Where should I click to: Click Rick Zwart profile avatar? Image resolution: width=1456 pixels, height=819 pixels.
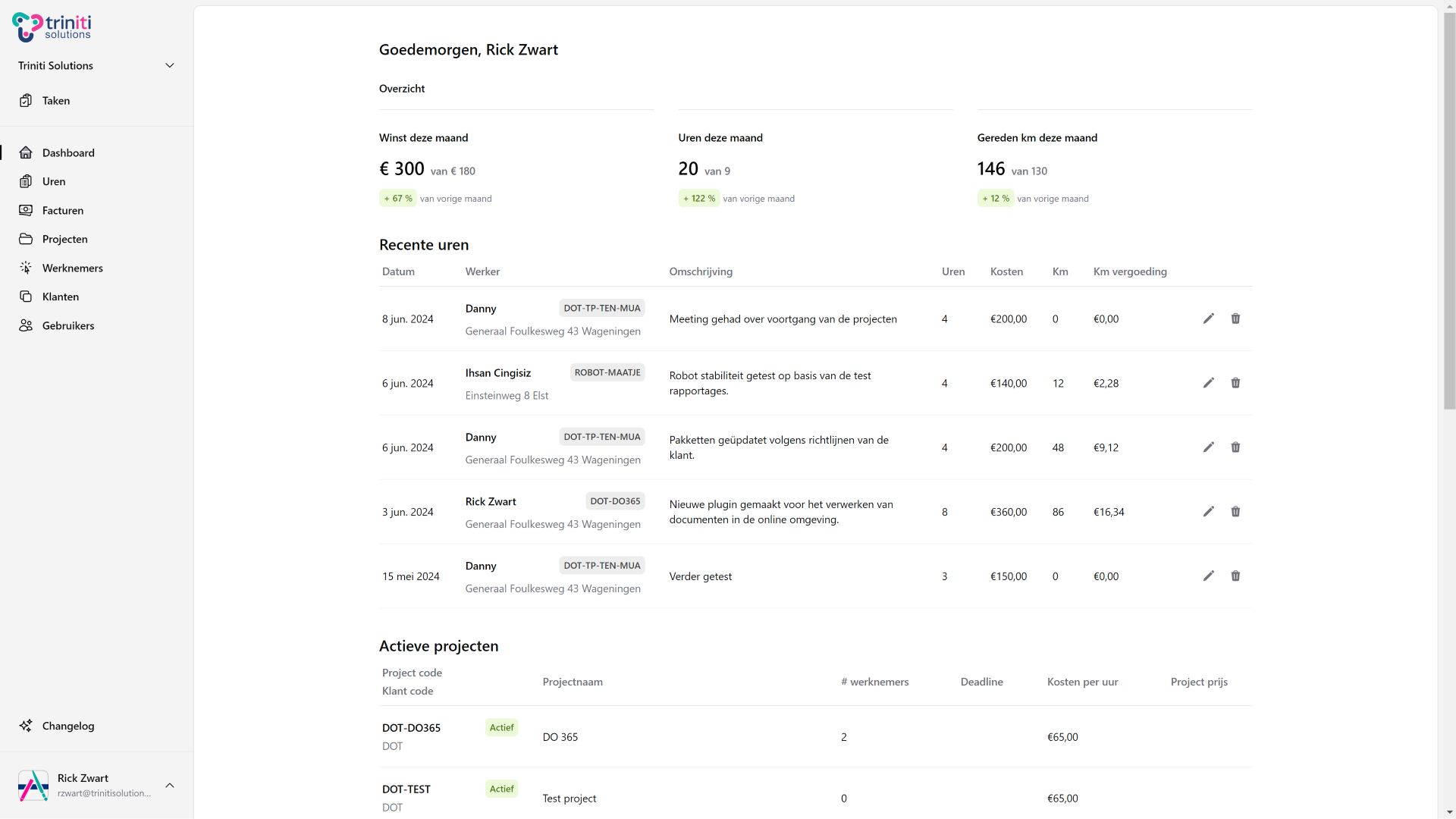point(33,786)
